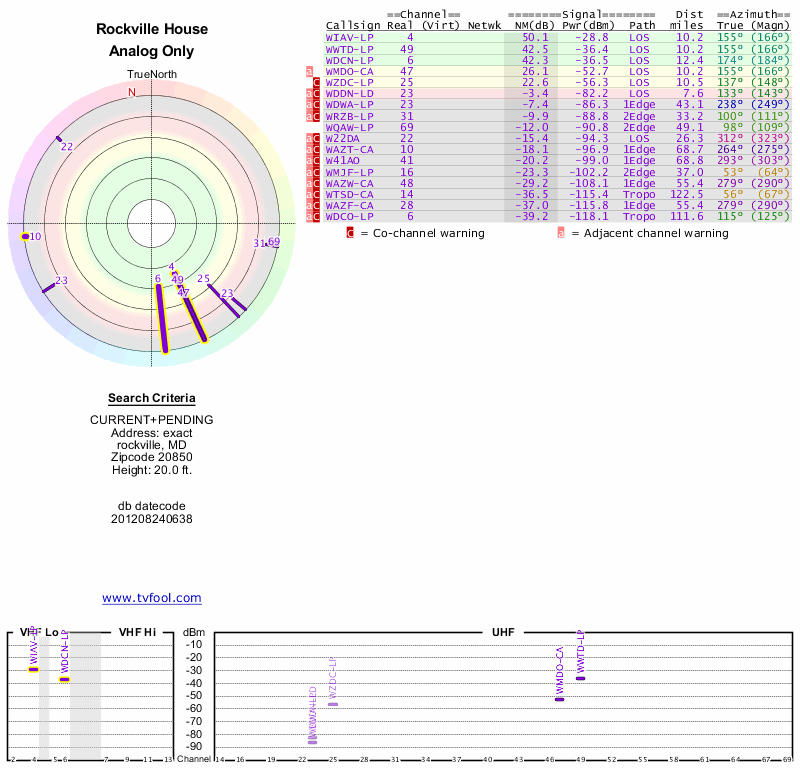Click the co-channel warning icon beside WZDC-LP

(x=316, y=83)
